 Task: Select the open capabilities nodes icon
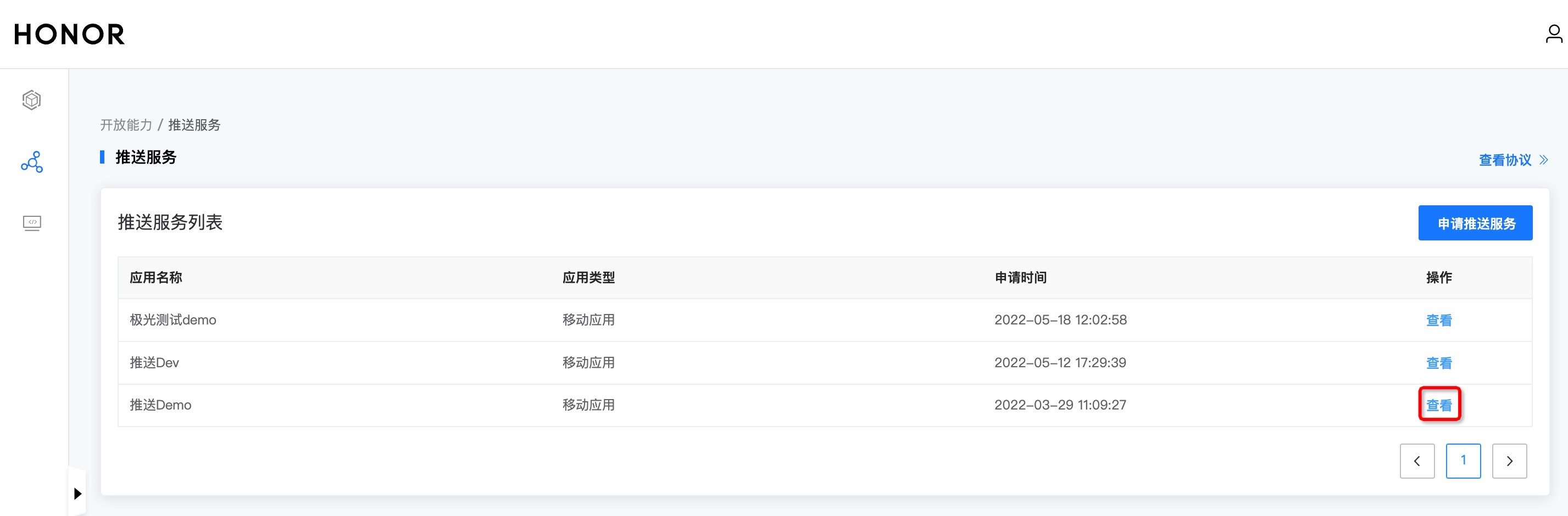click(32, 162)
